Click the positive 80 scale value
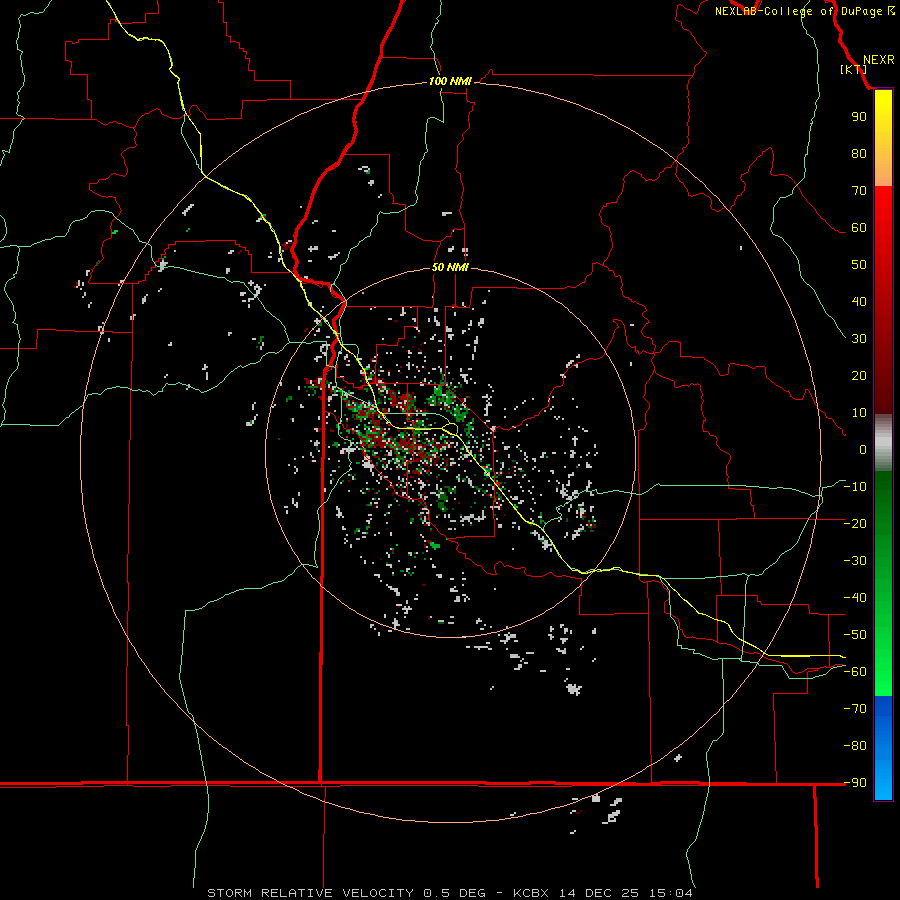The width and height of the screenshot is (900, 900). tap(859, 153)
